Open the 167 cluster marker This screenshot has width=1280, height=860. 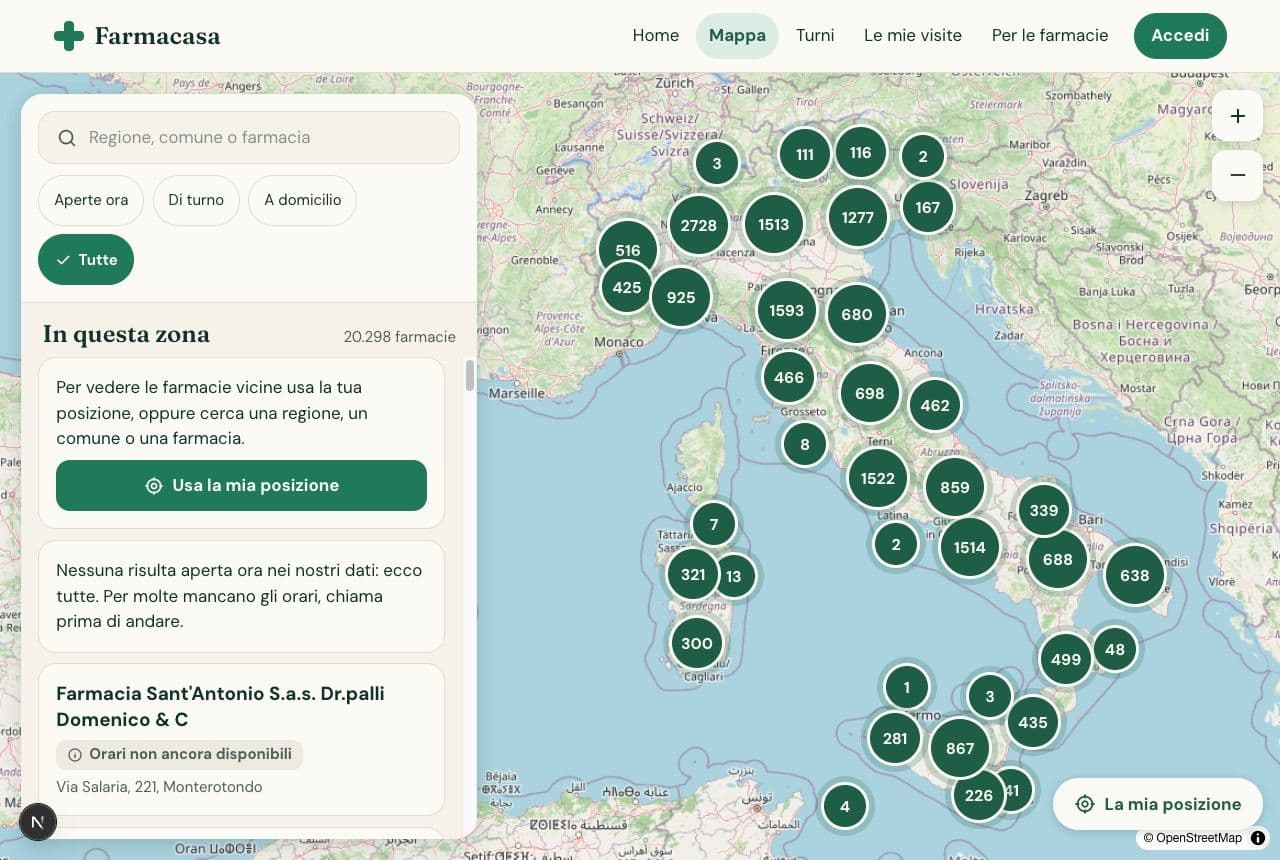coord(928,207)
